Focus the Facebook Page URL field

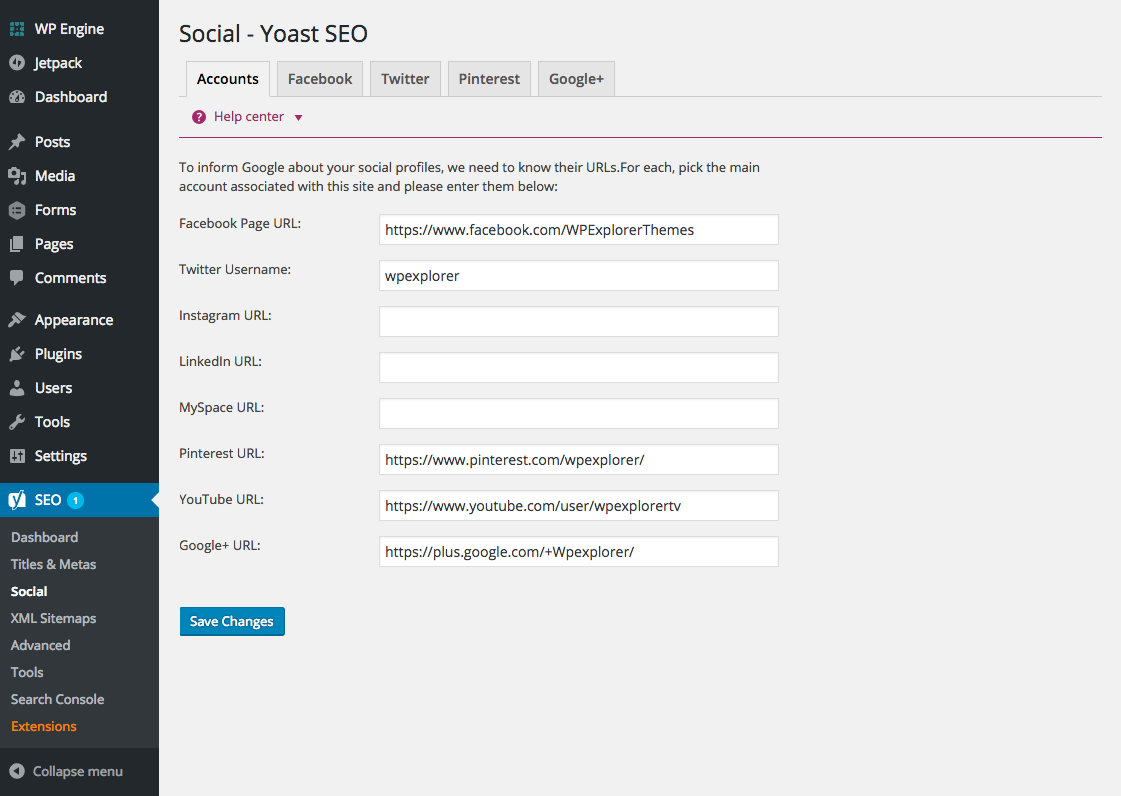point(578,230)
